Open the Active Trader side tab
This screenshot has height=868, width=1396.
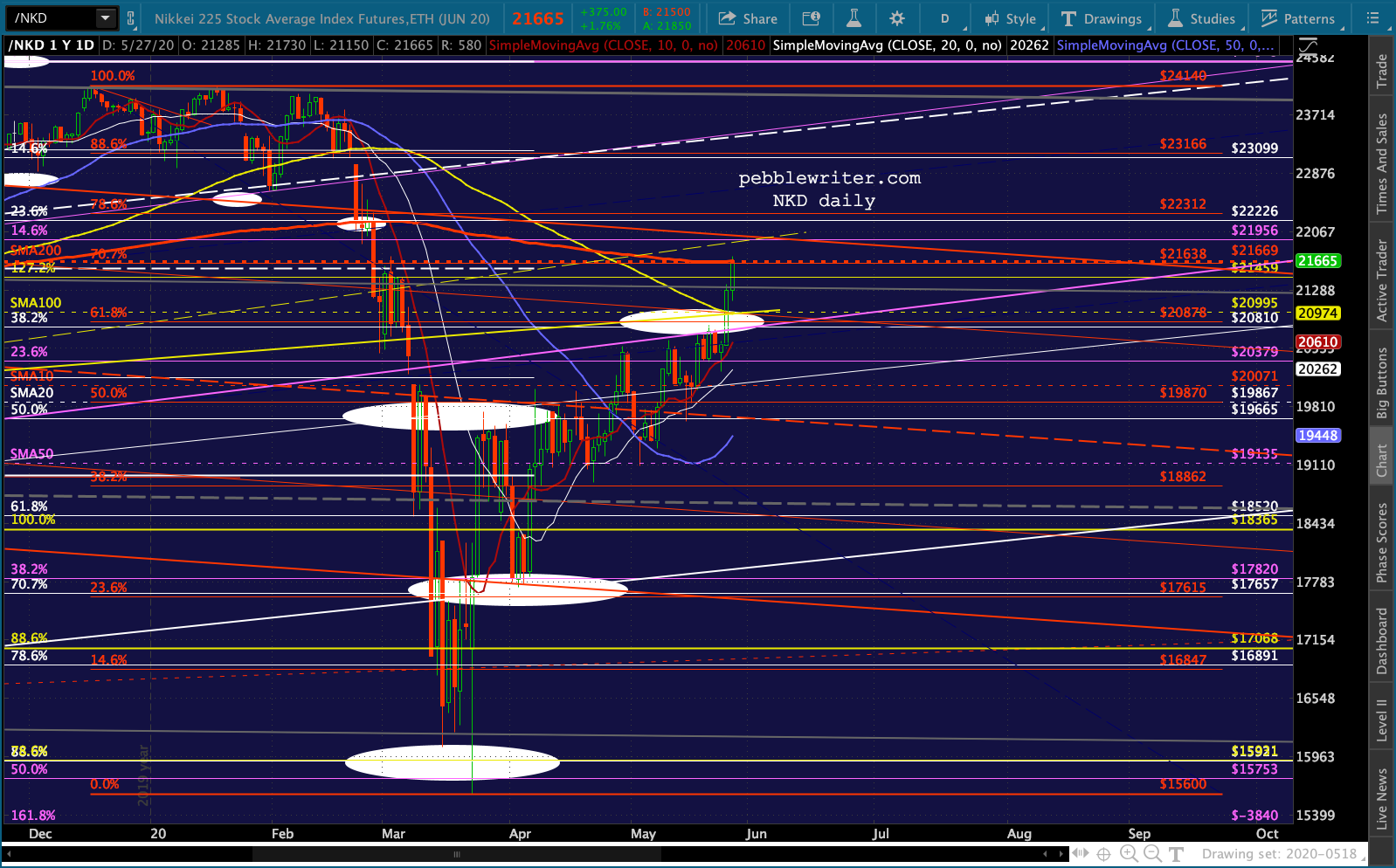point(1382,279)
